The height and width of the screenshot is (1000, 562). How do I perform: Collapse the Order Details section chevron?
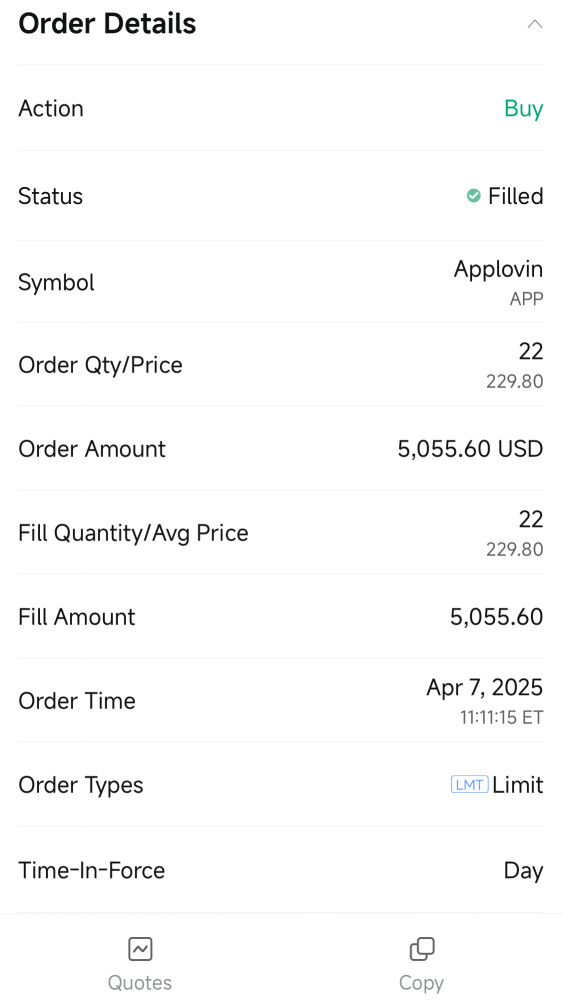pyautogui.click(x=535, y=24)
